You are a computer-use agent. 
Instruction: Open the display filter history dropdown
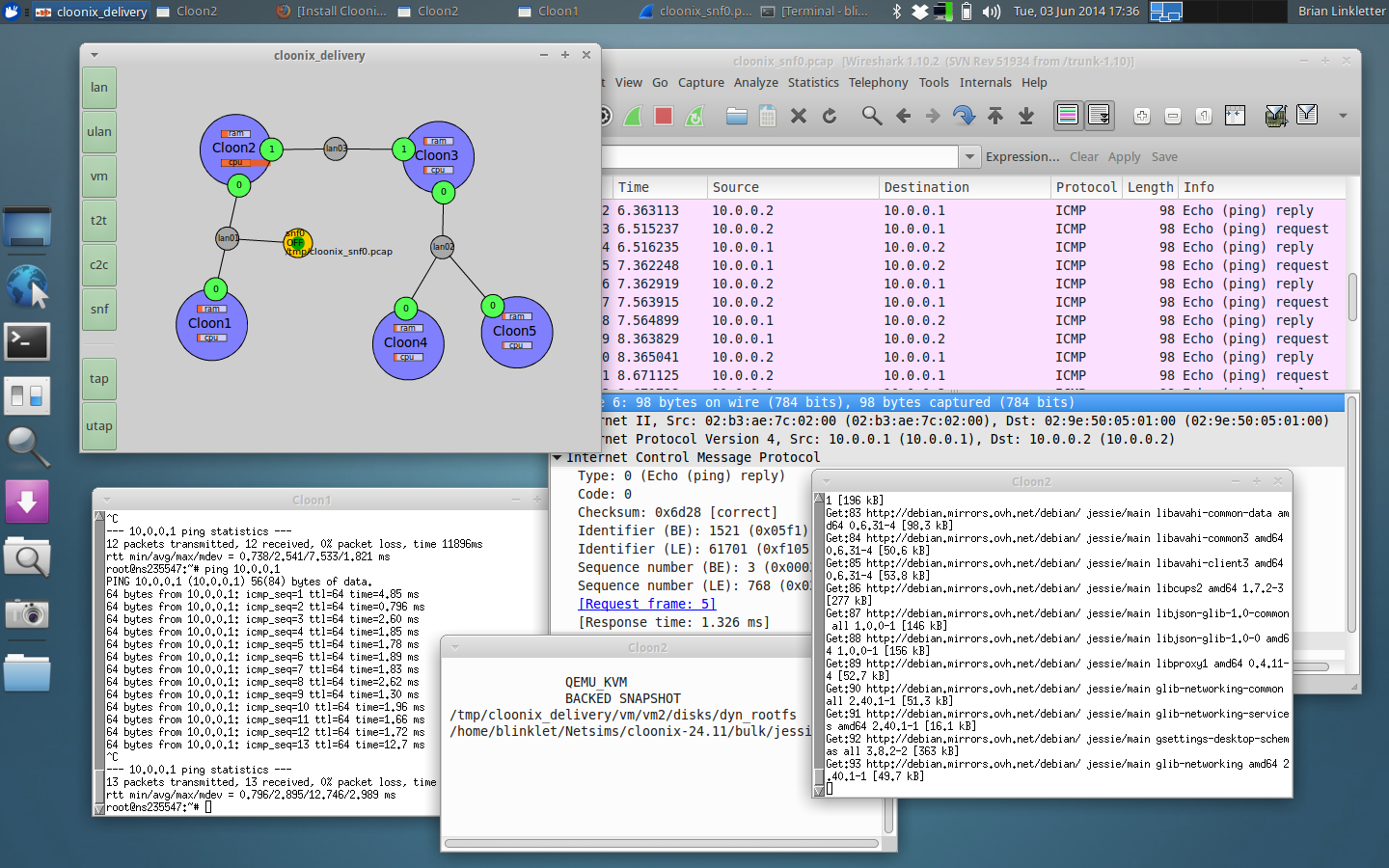[x=969, y=156]
